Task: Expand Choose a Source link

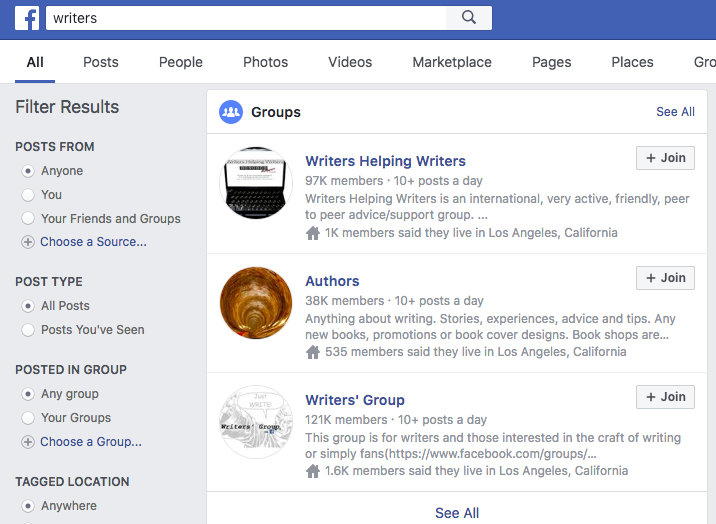Action: coord(93,242)
